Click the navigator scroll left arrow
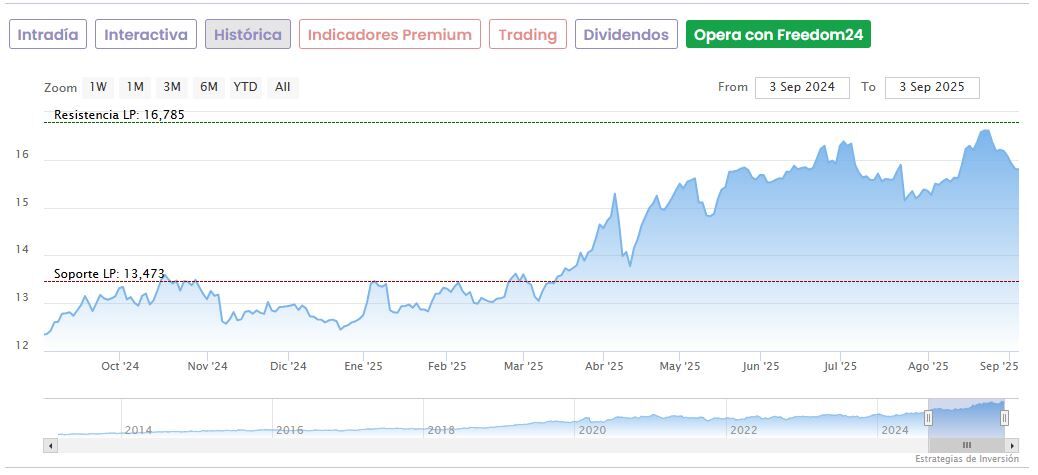The image size is (1038, 475). tap(50, 444)
